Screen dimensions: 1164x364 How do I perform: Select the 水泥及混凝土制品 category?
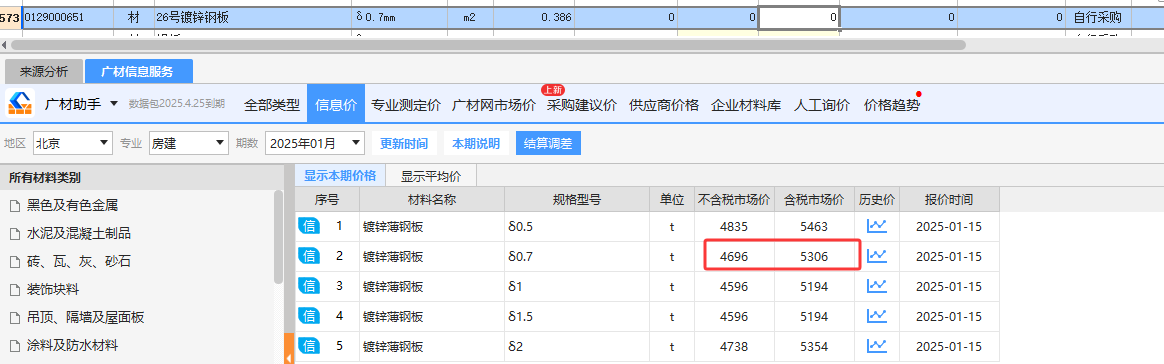(x=79, y=234)
